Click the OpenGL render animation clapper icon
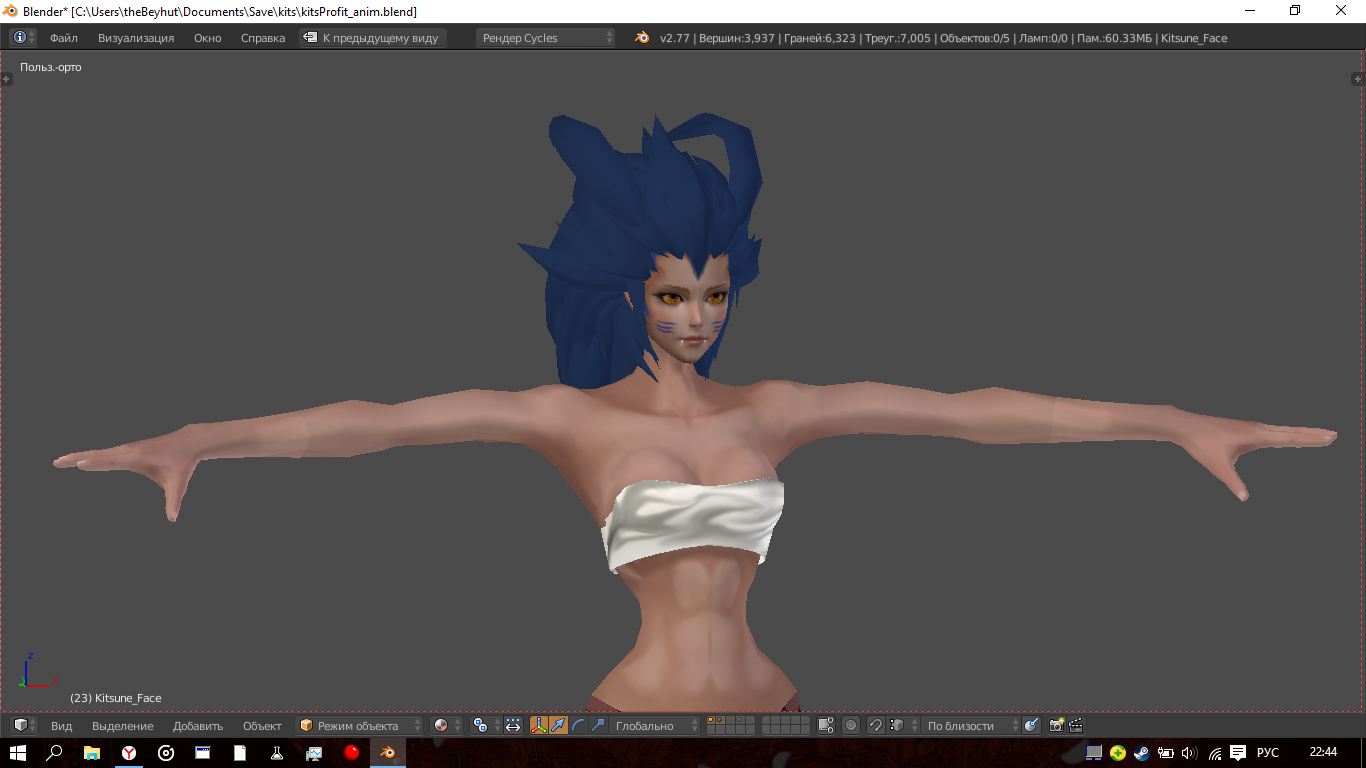Image resolution: width=1366 pixels, height=768 pixels. click(1076, 726)
